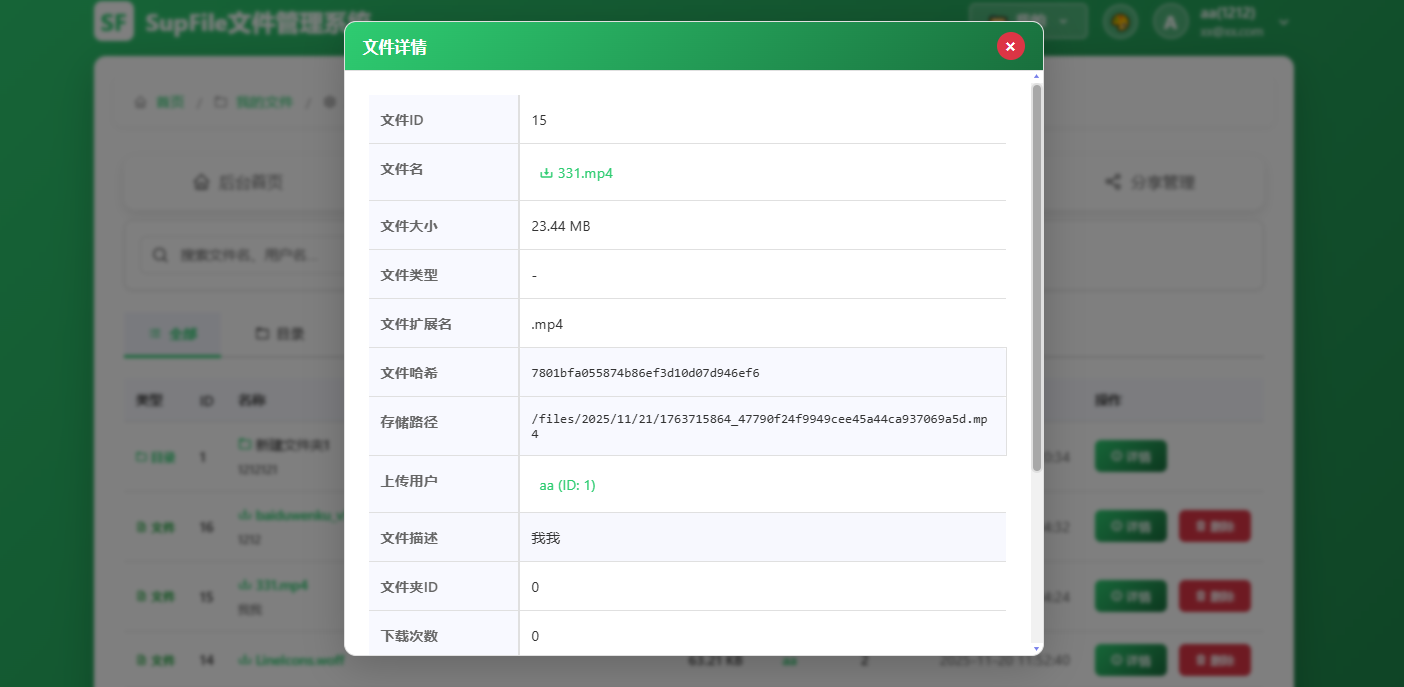Expand the user account menu chevron
Screen dimensions: 1404x687
pos(1284,22)
